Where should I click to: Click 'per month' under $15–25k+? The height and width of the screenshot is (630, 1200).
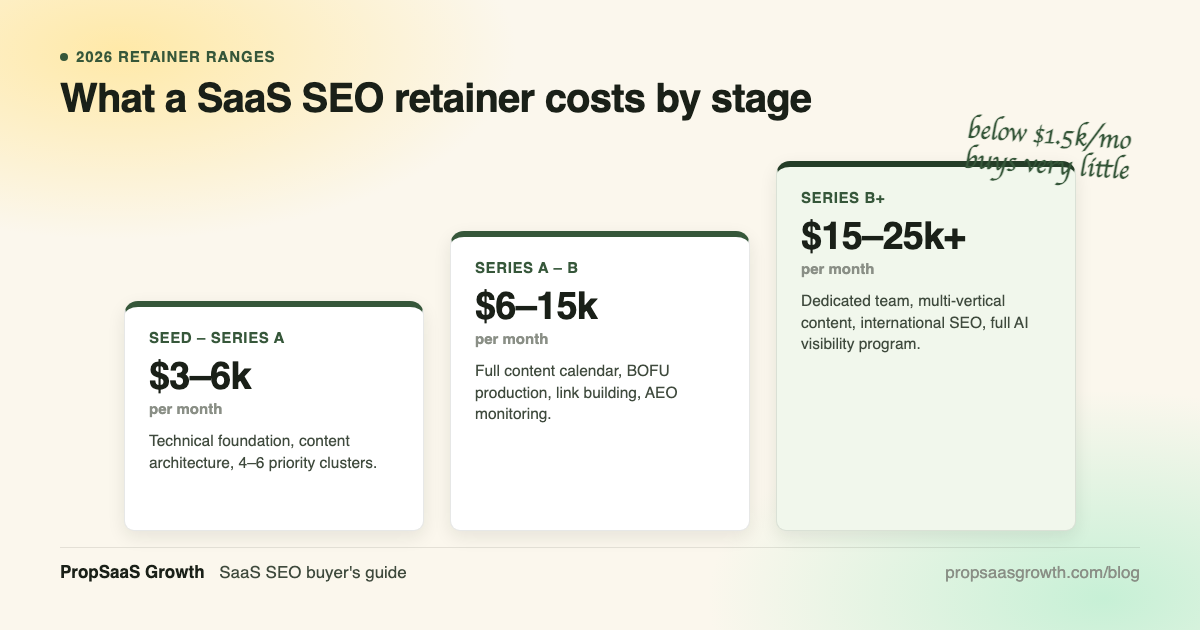tap(838, 269)
